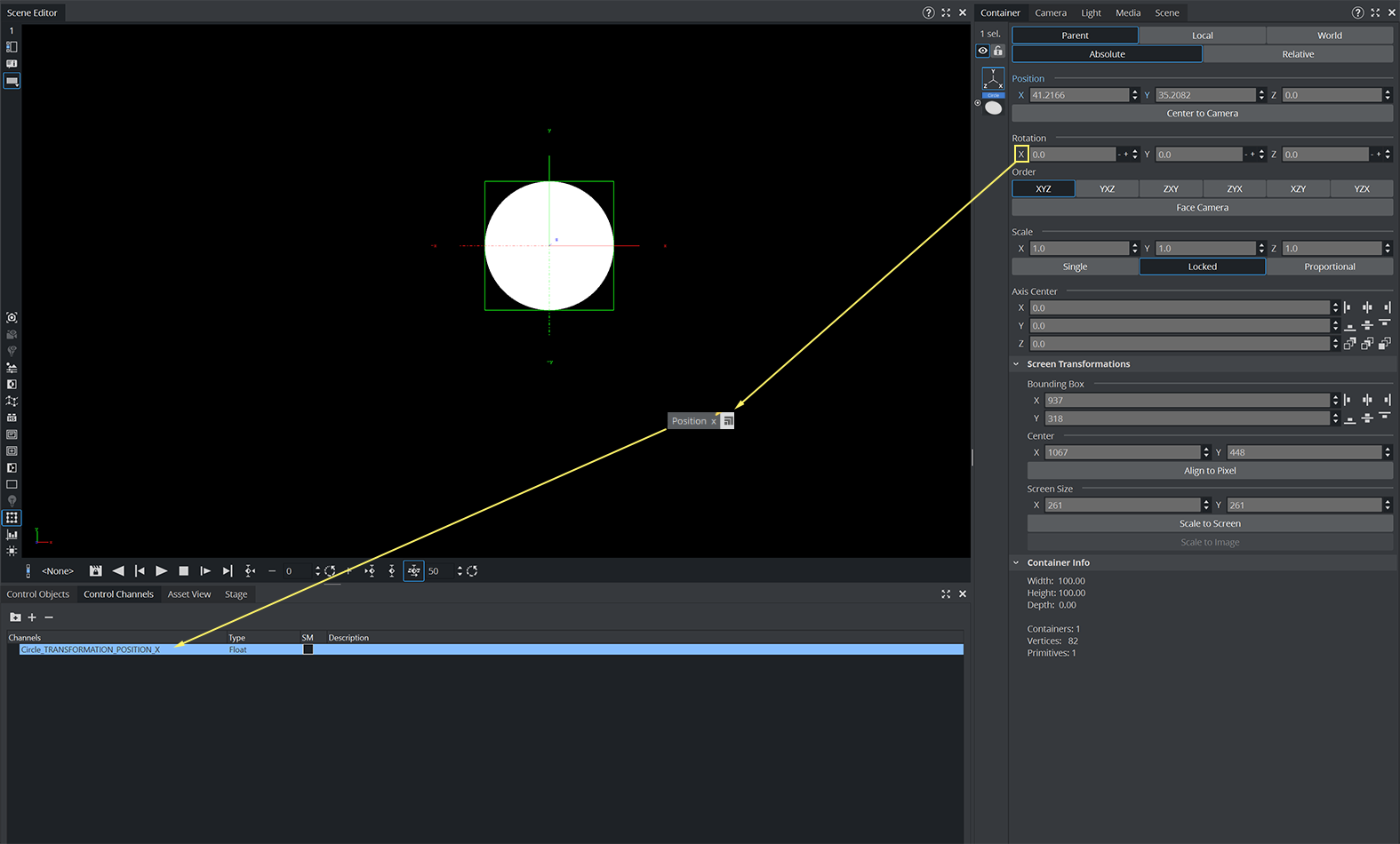Click the remove channel minus icon
The width and height of the screenshot is (1400, 844).
[x=49, y=617]
